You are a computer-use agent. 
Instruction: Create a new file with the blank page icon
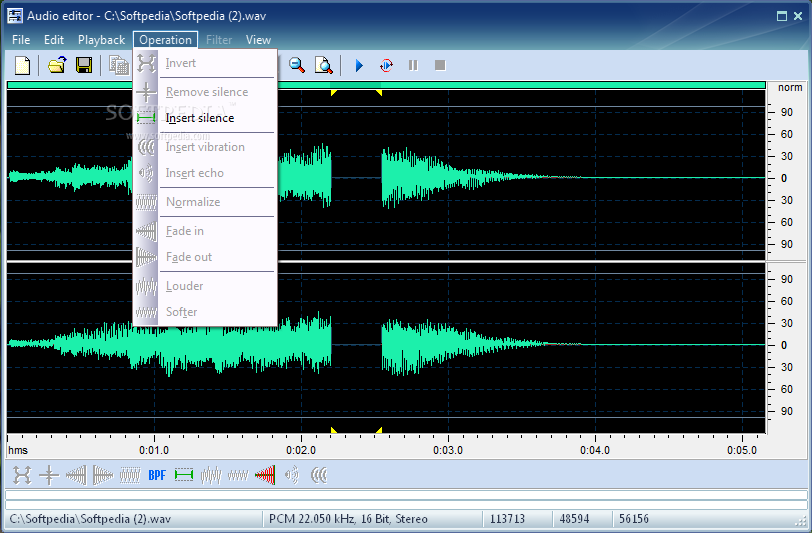coord(22,65)
